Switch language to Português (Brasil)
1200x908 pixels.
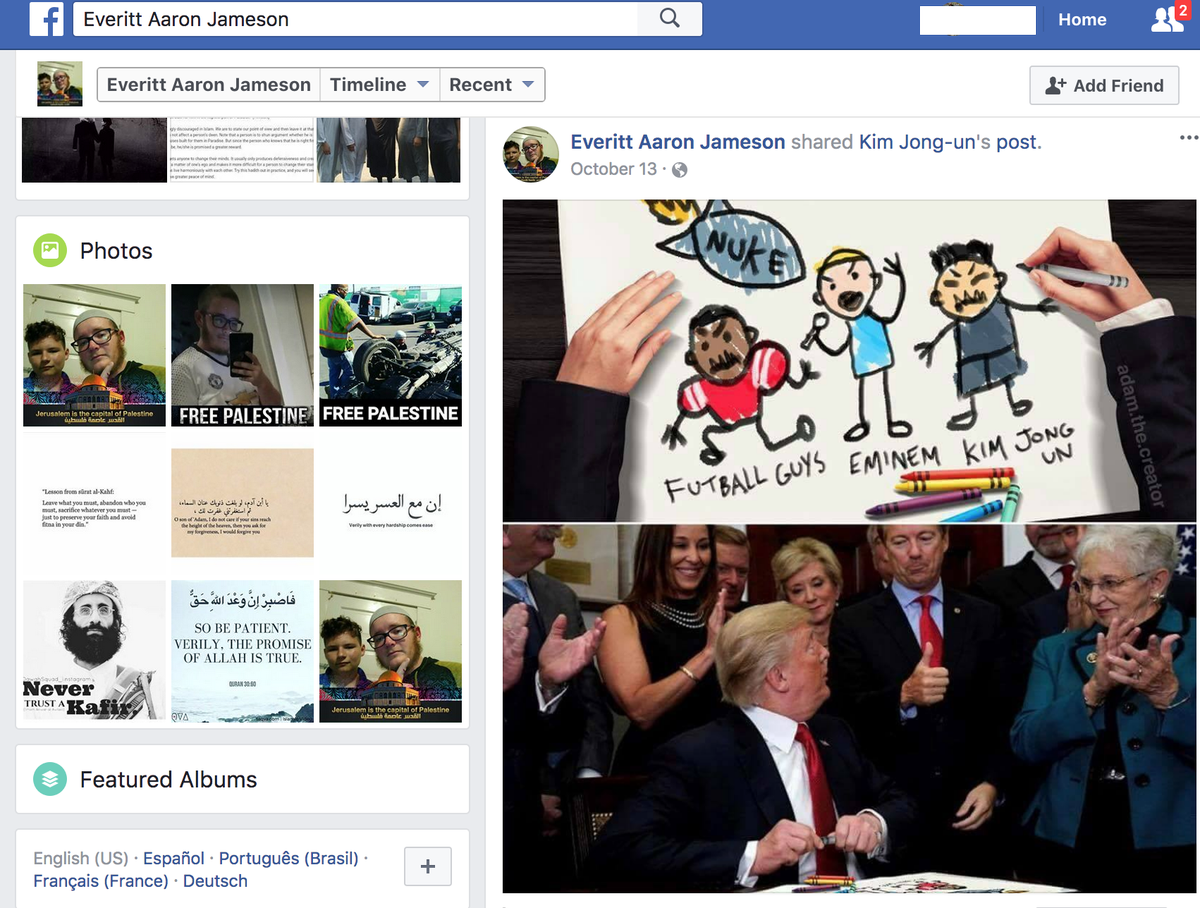click(288, 858)
